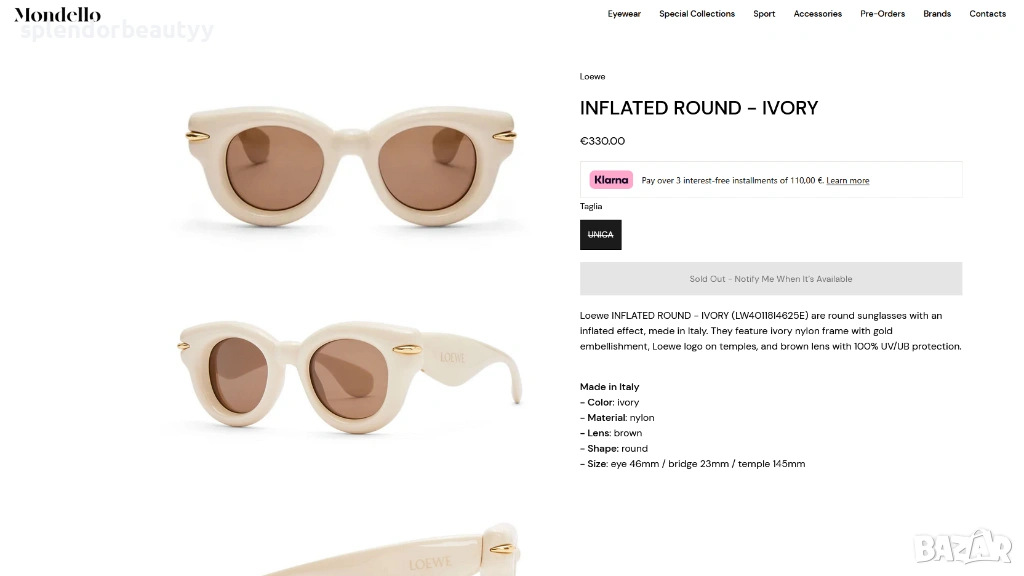Select the UNICA size option

pyautogui.click(x=600, y=235)
